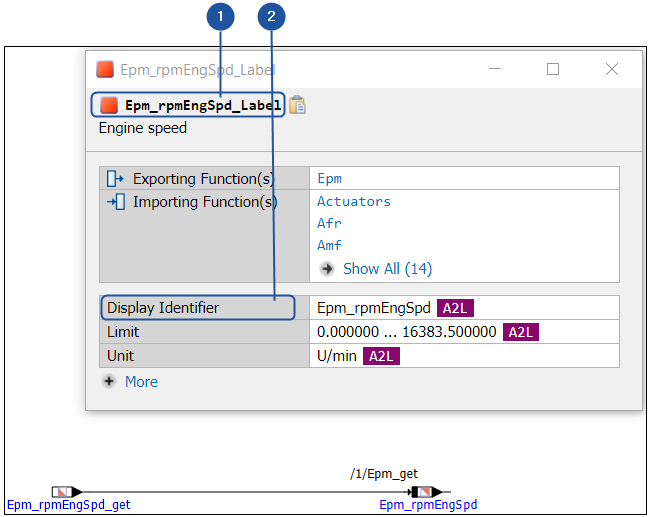Viewport: 650px width, 517px height.
Task: Open the Epm exporting function link
Action: click(330, 179)
